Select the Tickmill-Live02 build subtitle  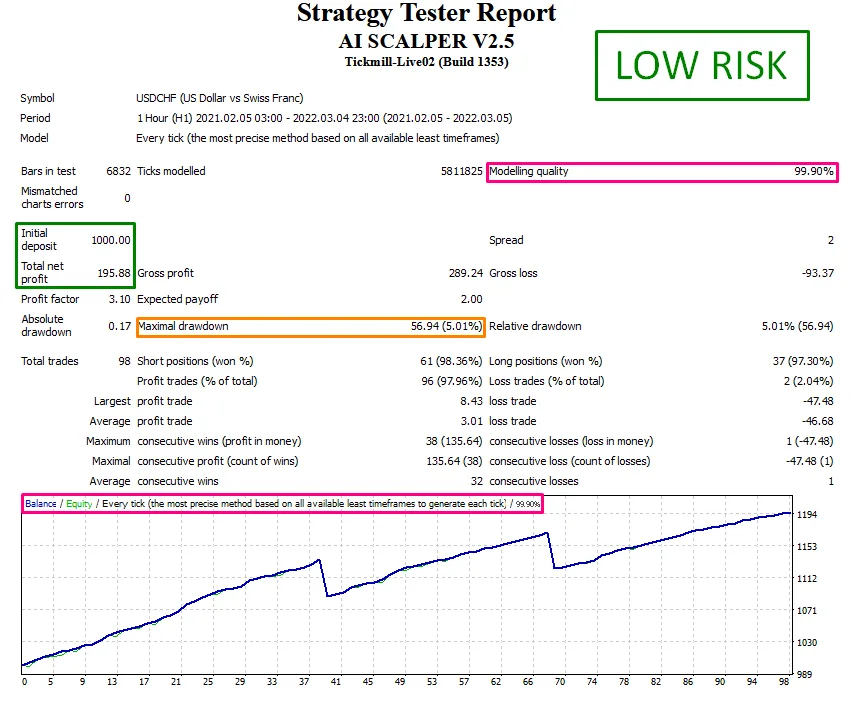427,62
